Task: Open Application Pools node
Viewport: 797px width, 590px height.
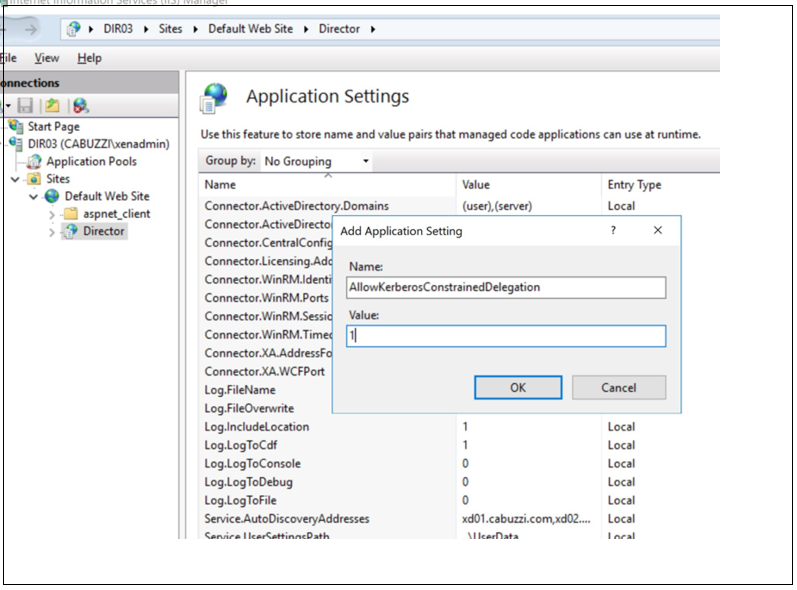Action: [91, 161]
